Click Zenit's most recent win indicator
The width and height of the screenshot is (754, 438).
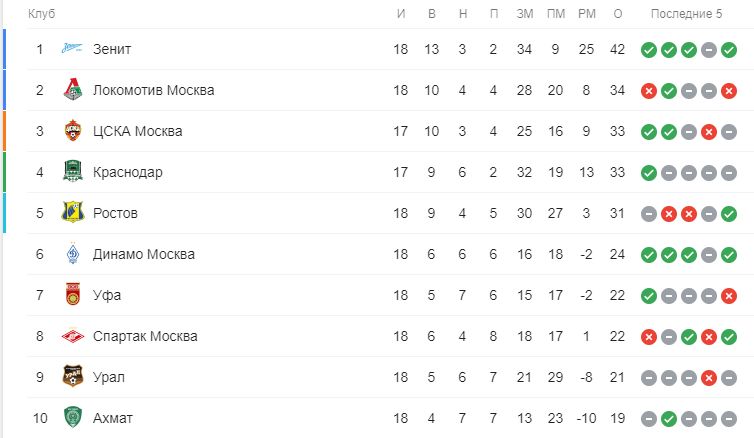pos(729,50)
